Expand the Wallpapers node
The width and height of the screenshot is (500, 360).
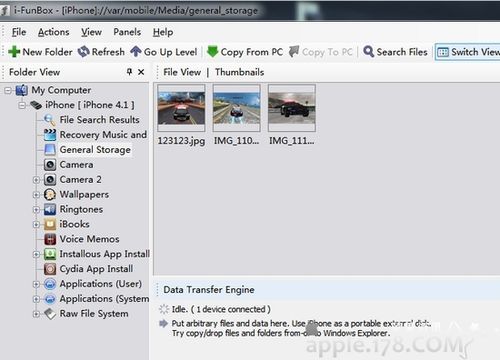[x=36, y=195]
